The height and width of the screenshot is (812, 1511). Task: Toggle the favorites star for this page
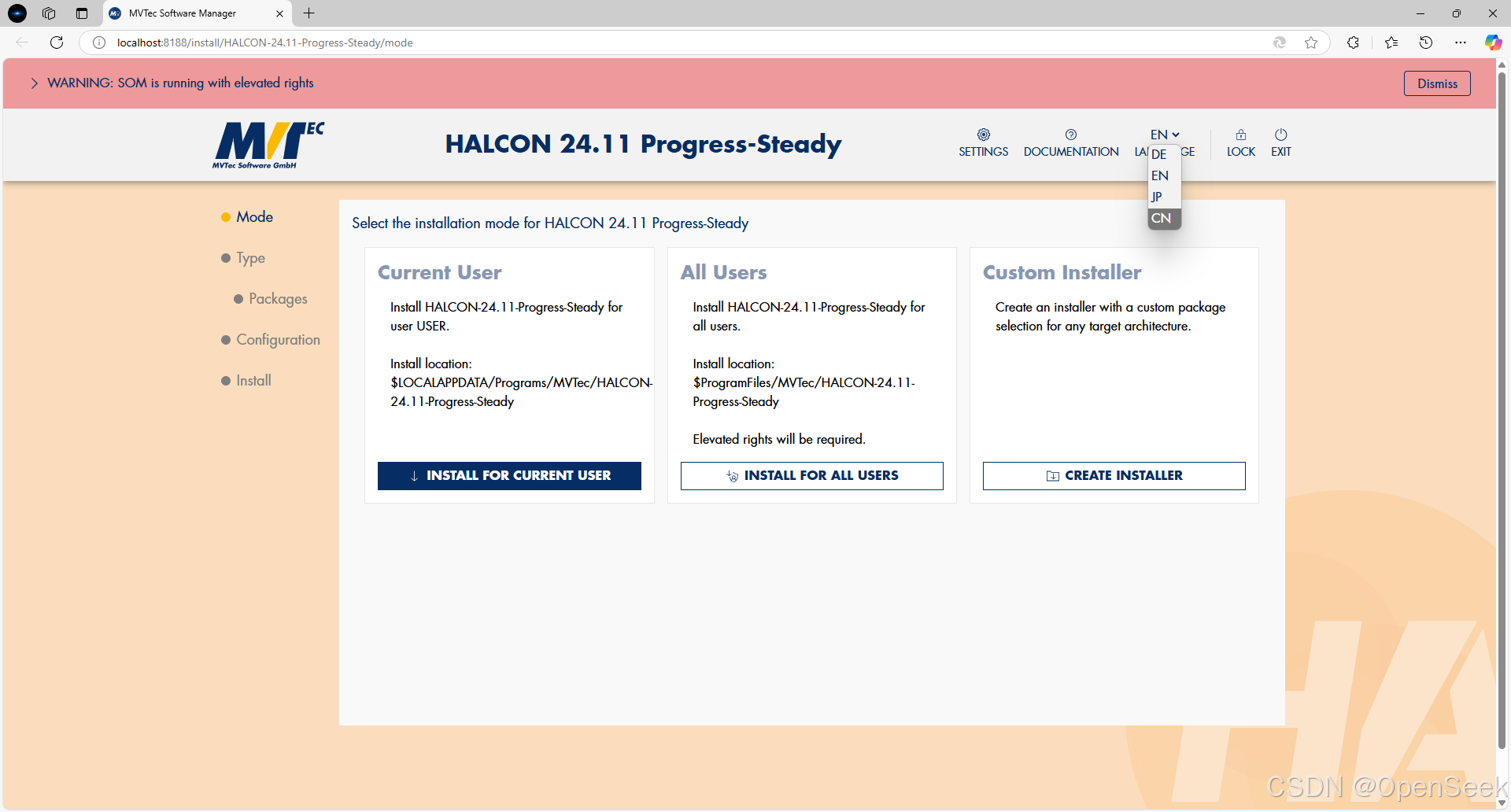pyautogui.click(x=1311, y=42)
